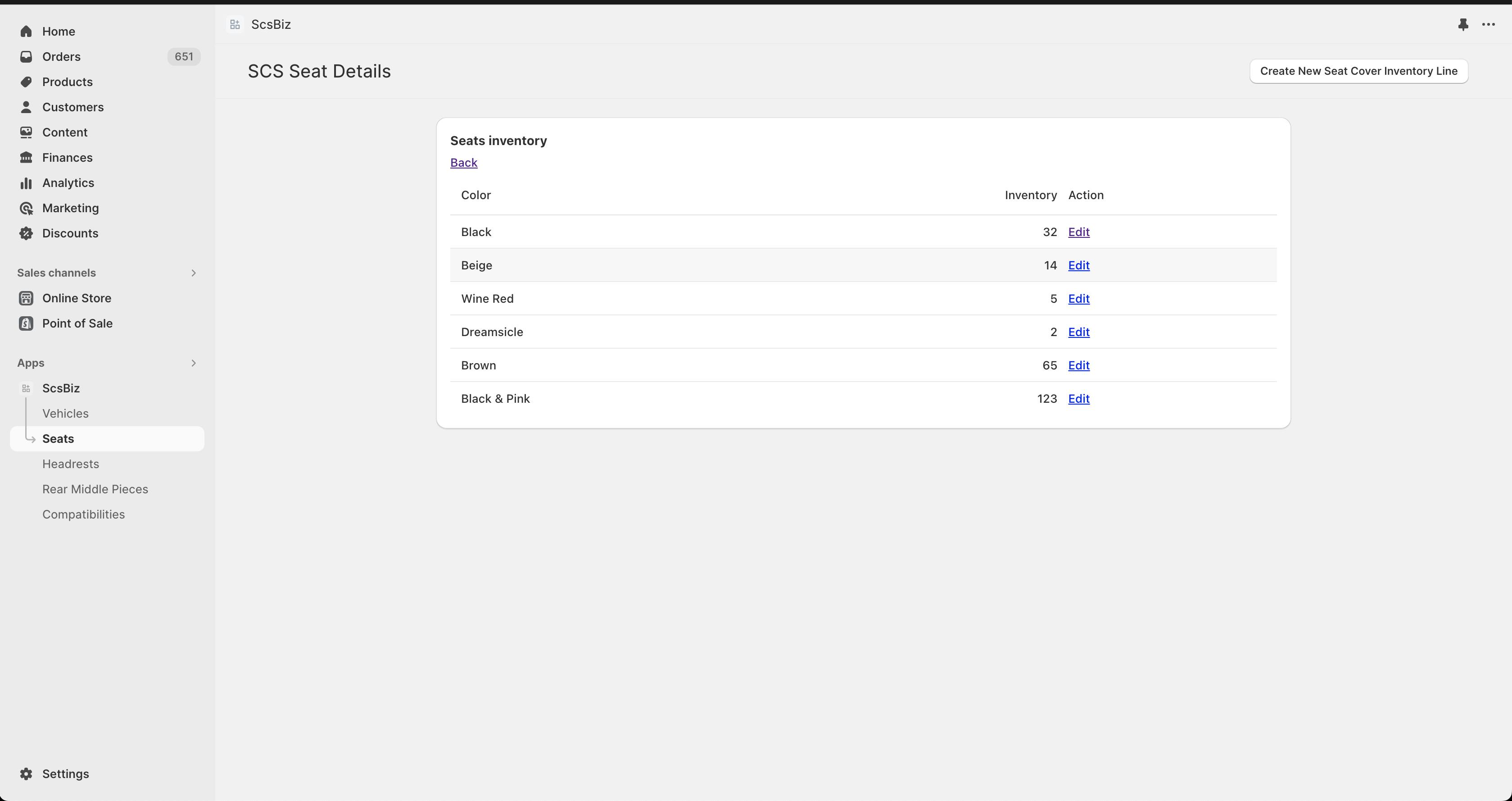
Task: Edit the Black & Pink inventory
Action: point(1078,399)
